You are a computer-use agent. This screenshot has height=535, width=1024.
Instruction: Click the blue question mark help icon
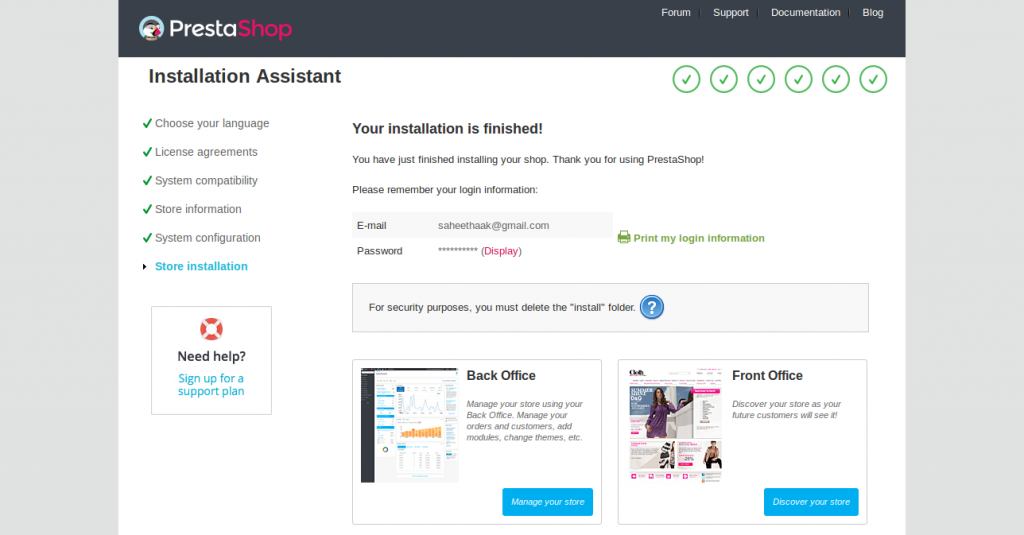[x=651, y=307]
